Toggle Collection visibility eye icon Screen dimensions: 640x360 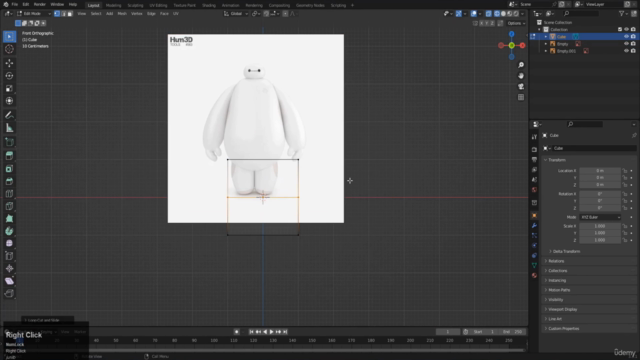click(x=626, y=29)
